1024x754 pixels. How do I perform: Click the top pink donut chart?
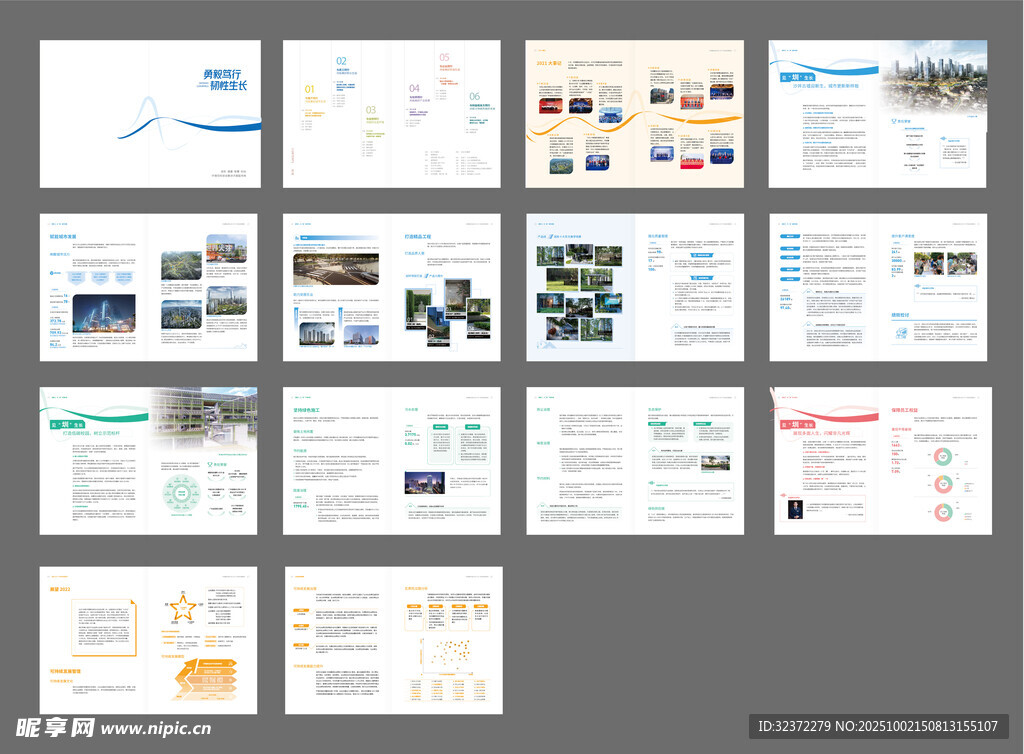pos(941,457)
